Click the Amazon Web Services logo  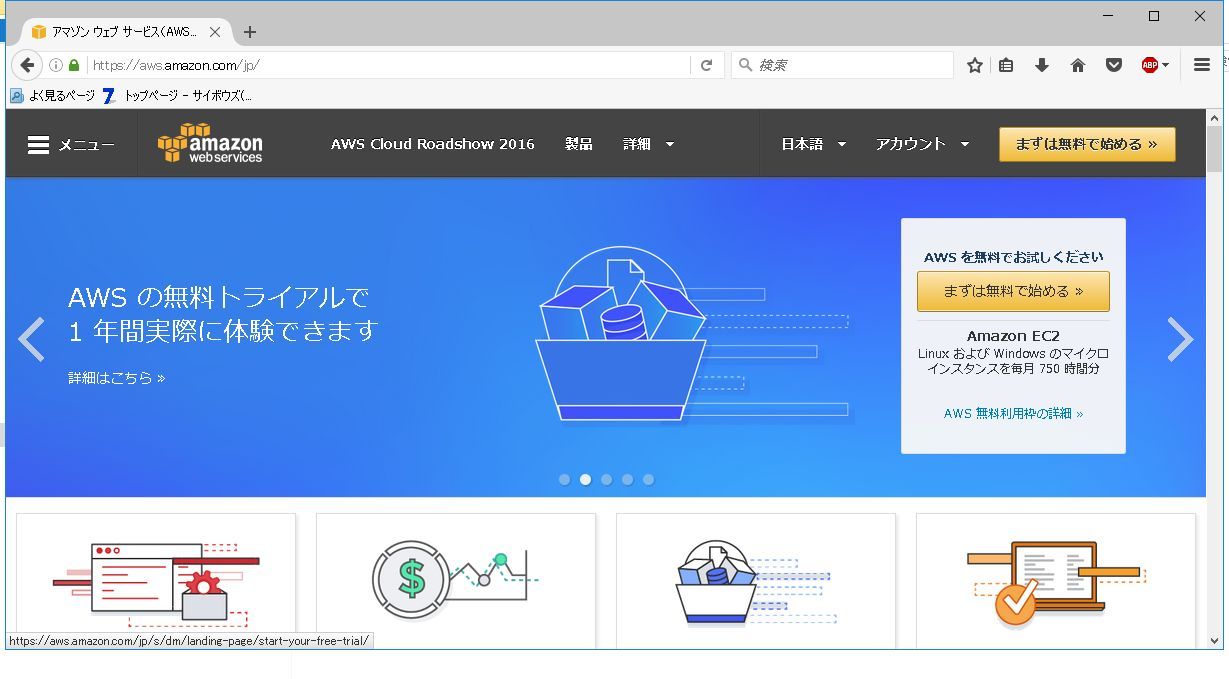(x=210, y=143)
